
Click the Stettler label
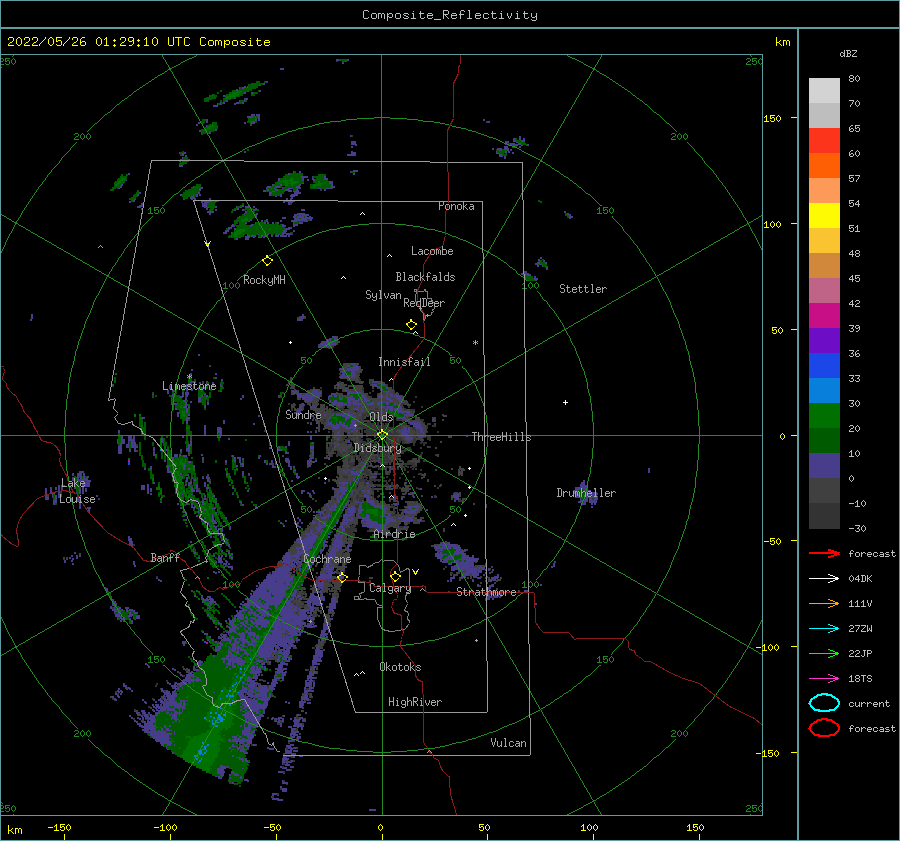click(x=583, y=289)
